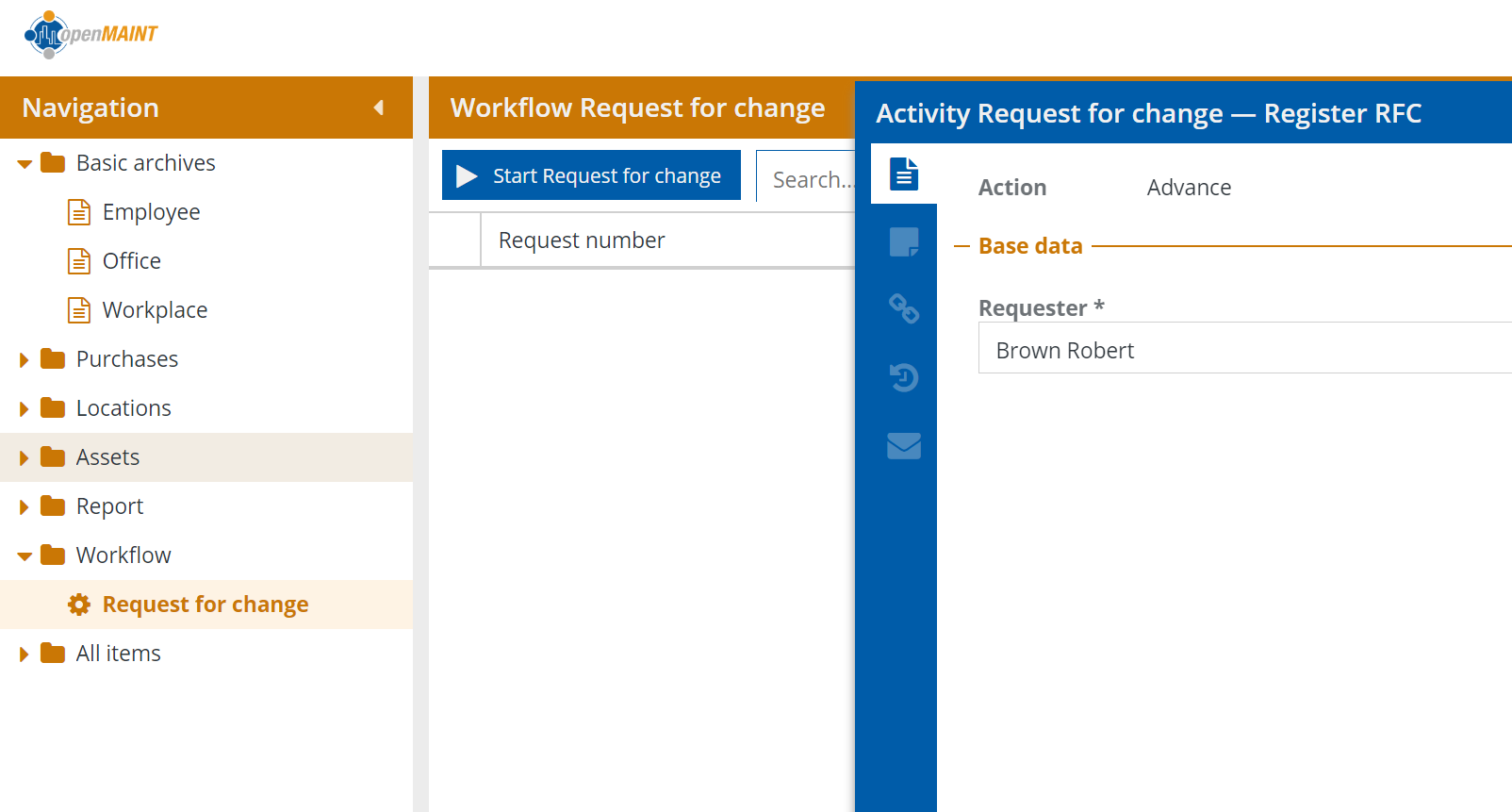Image resolution: width=1512 pixels, height=812 pixels.
Task: Open the Employee archive
Action: point(151,212)
